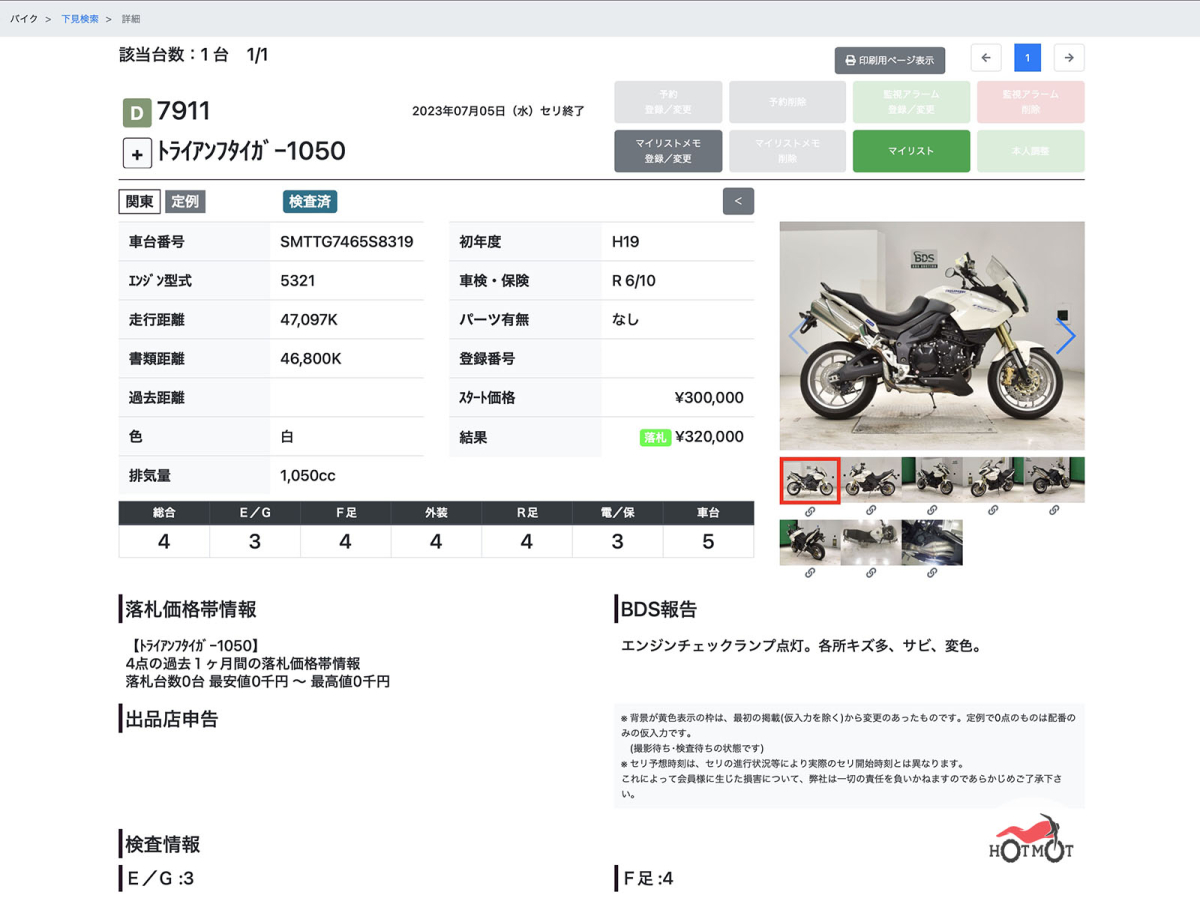Click link icon under the red-outlined thumbnail

pos(810,511)
